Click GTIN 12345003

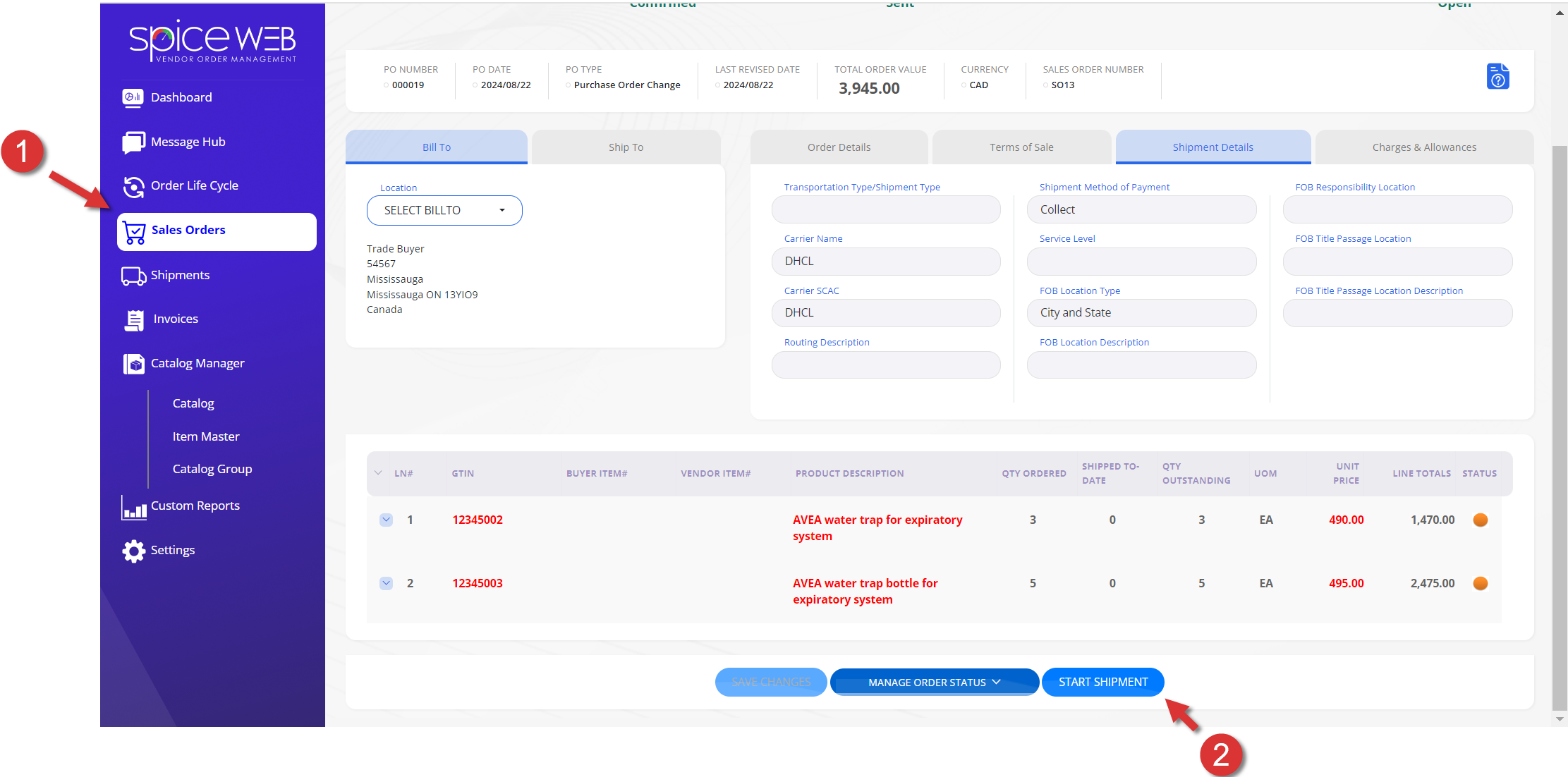[x=478, y=583]
